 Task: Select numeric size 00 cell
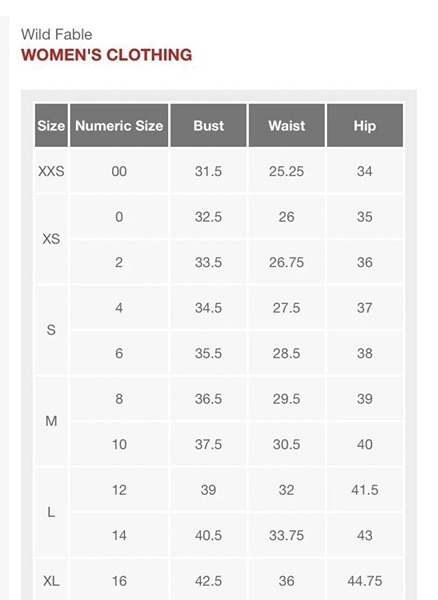[x=119, y=171]
